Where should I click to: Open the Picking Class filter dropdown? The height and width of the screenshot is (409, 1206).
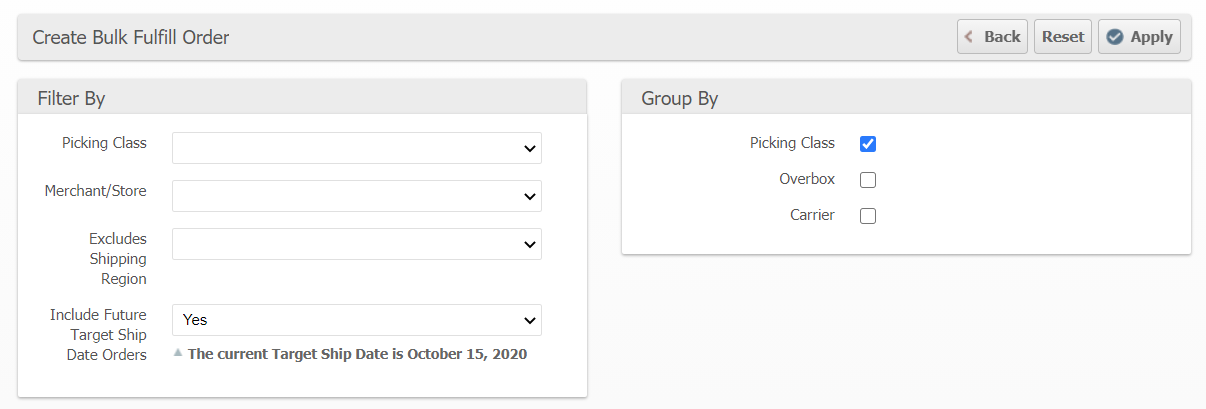click(x=357, y=148)
